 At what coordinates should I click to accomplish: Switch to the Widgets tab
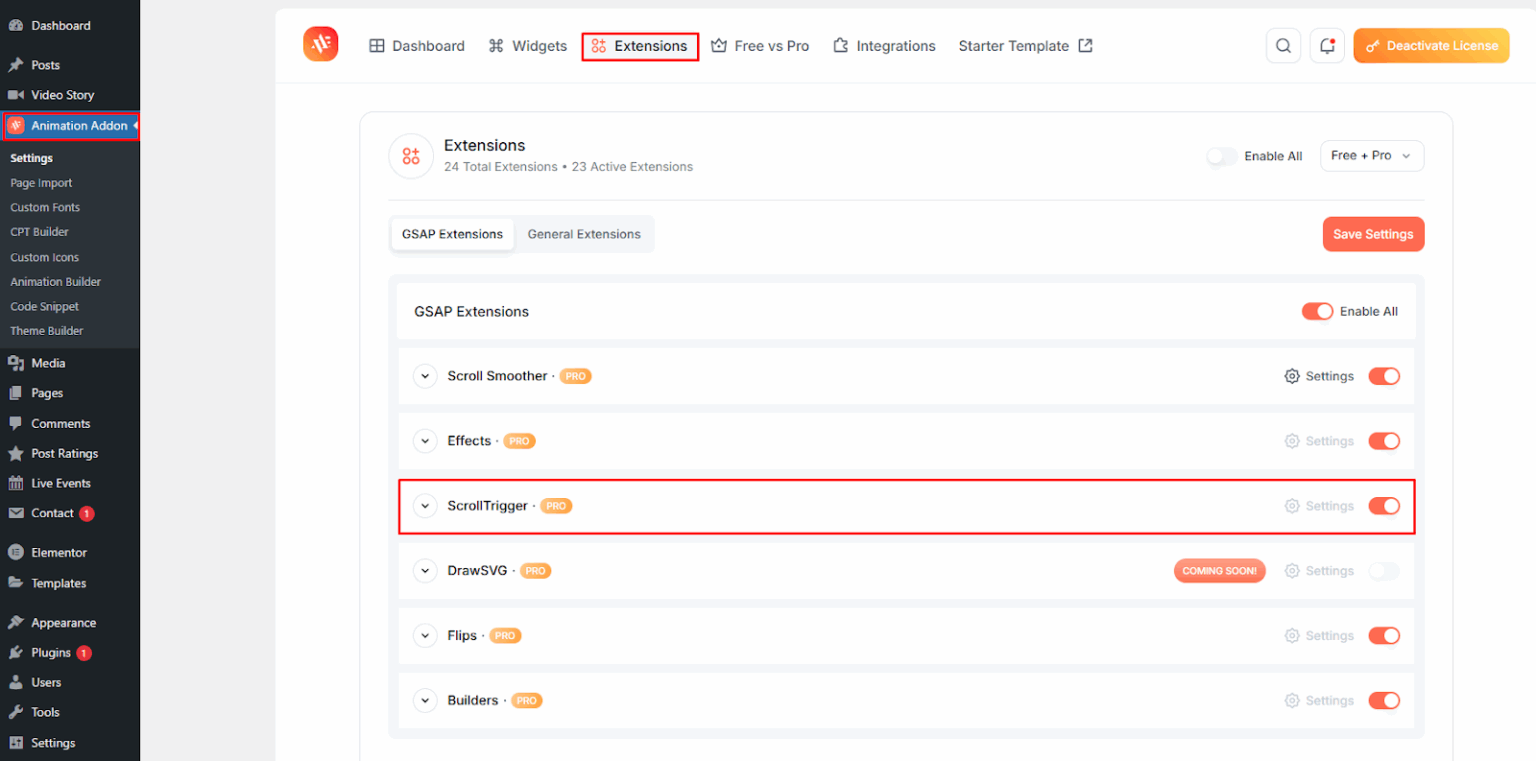527,46
